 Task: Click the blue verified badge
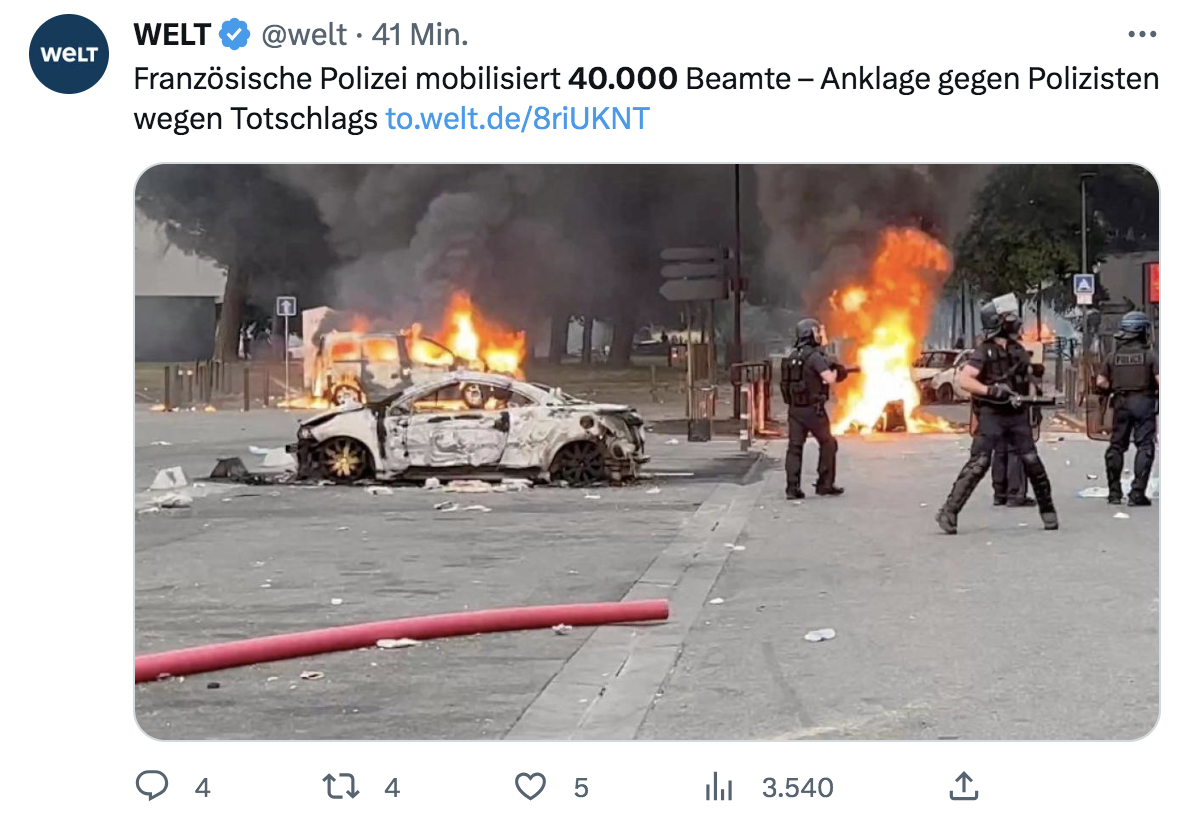[x=235, y=35]
